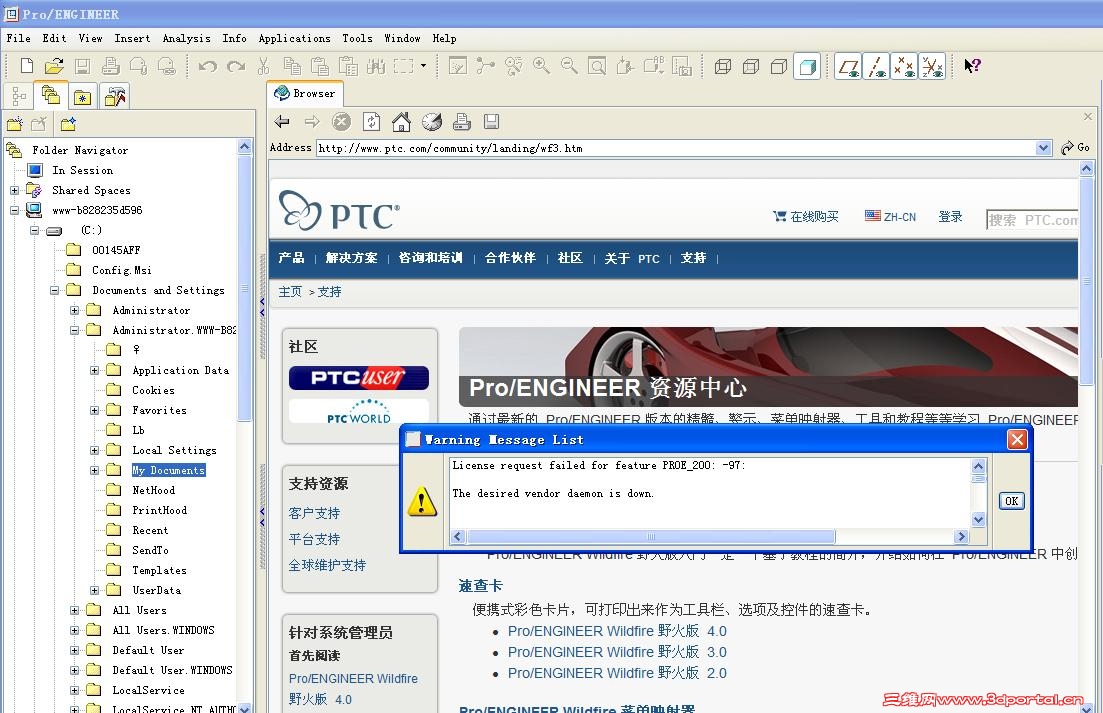Select the Browser tab
1103x713 pixels.
305,94
